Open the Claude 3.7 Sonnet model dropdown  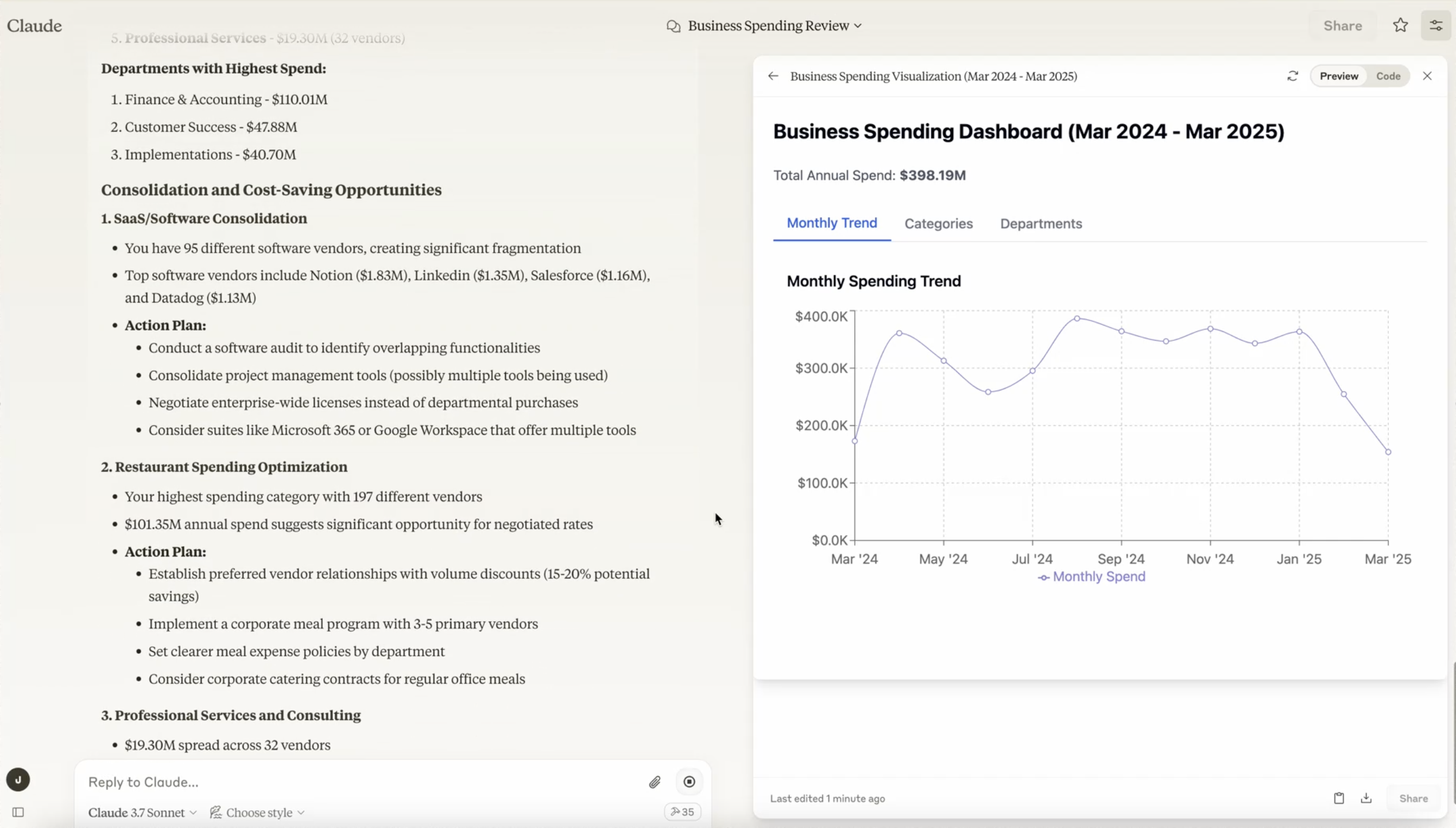142,812
